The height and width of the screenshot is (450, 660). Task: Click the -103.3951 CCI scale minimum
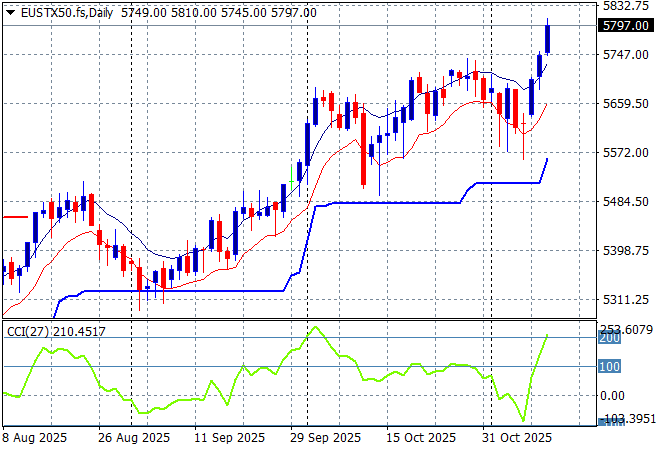coord(627,419)
